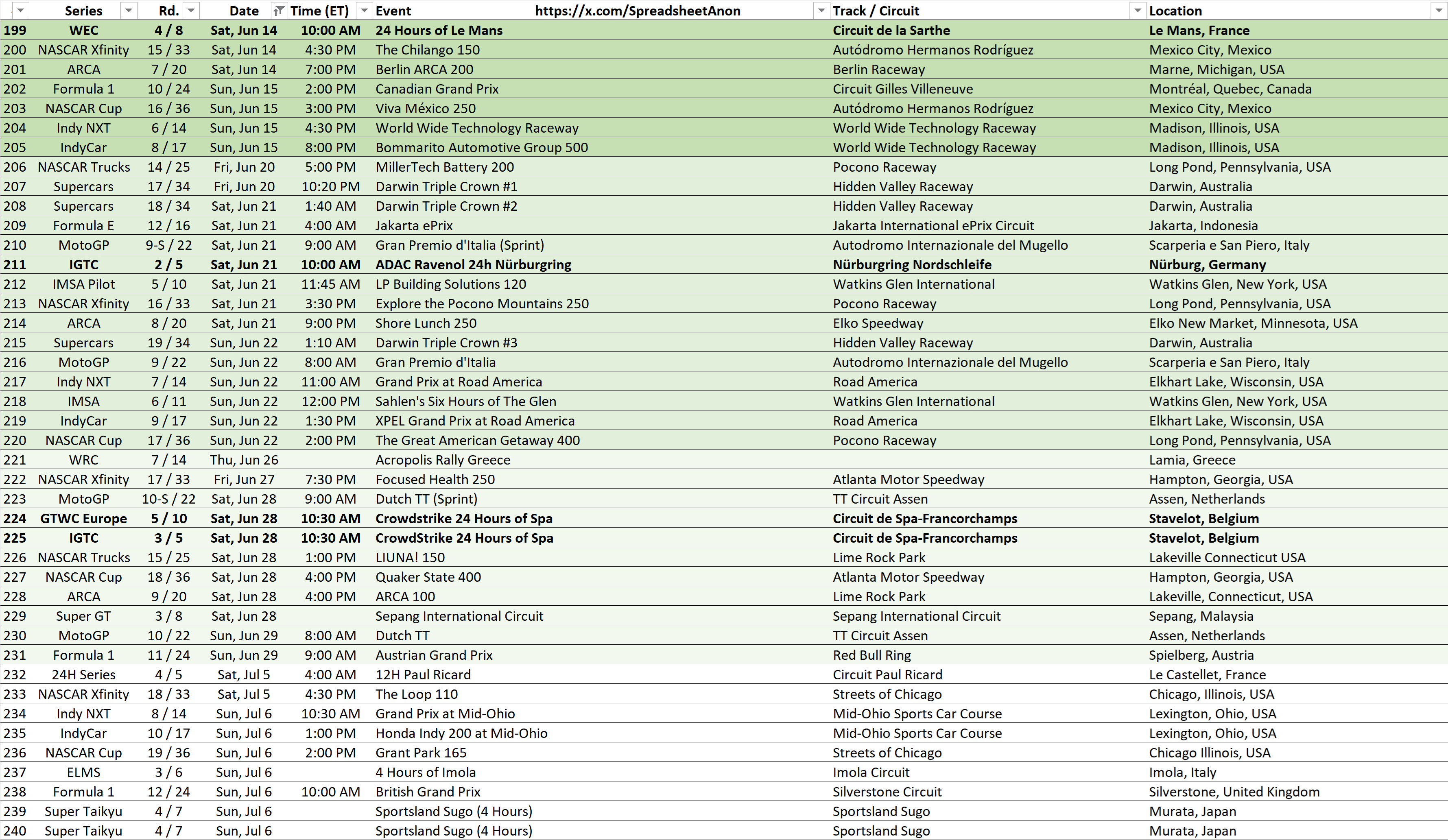
Task: Select the 'Sepang, Malaysia' cell
Action: pyautogui.click(x=1201, y=617)
